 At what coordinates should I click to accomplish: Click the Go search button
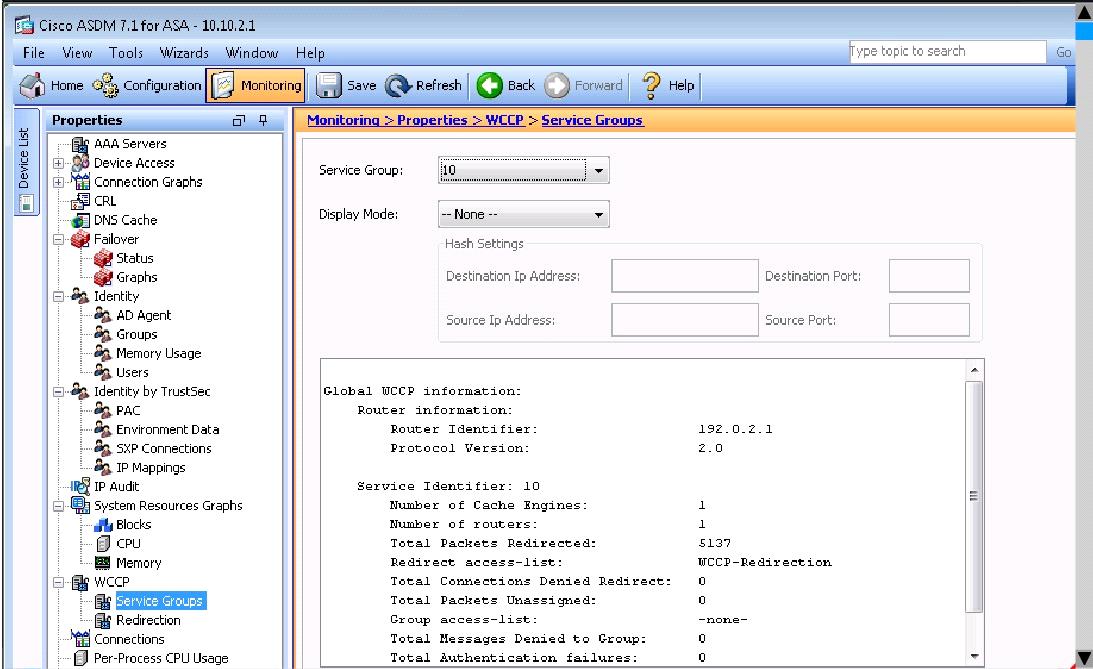click(x=1063, y=52)
